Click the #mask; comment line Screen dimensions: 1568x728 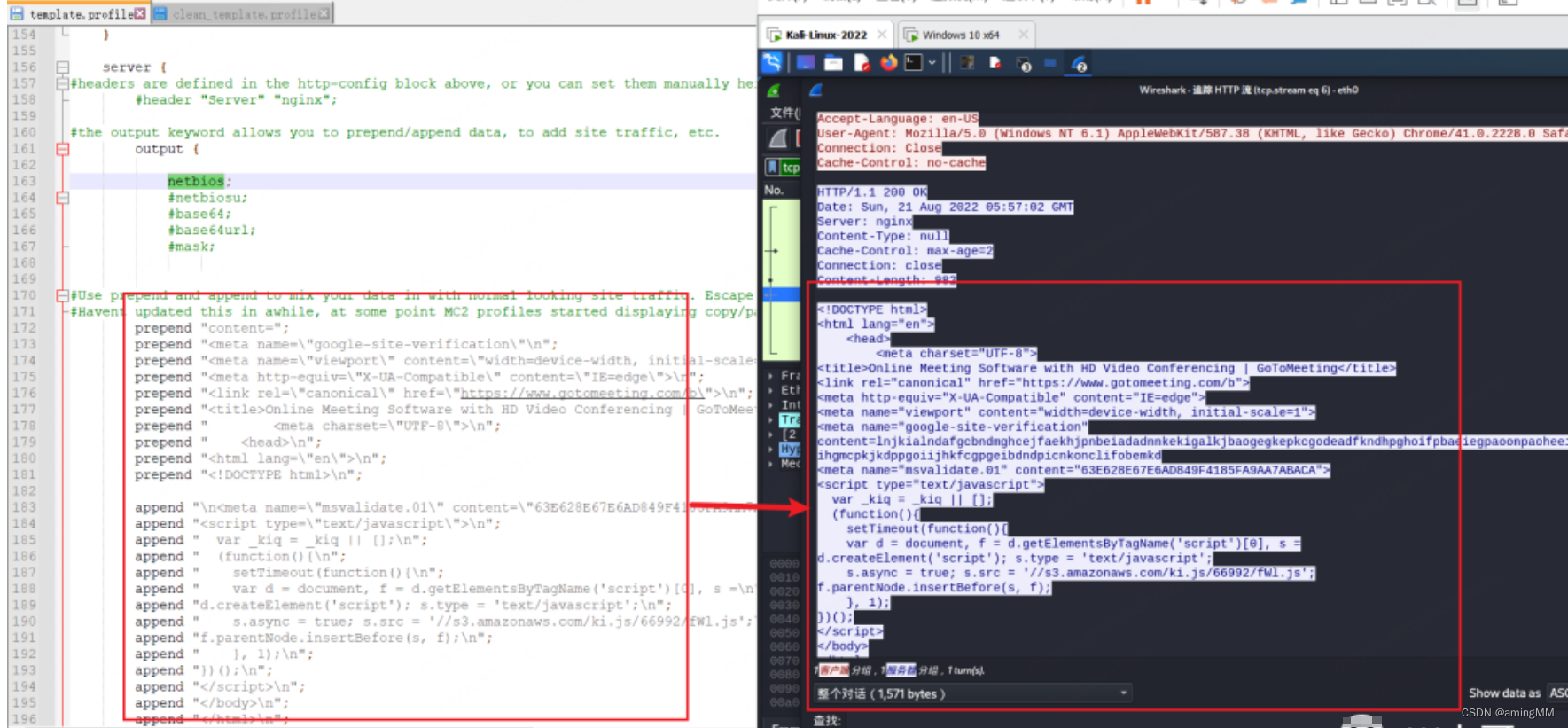191,247
